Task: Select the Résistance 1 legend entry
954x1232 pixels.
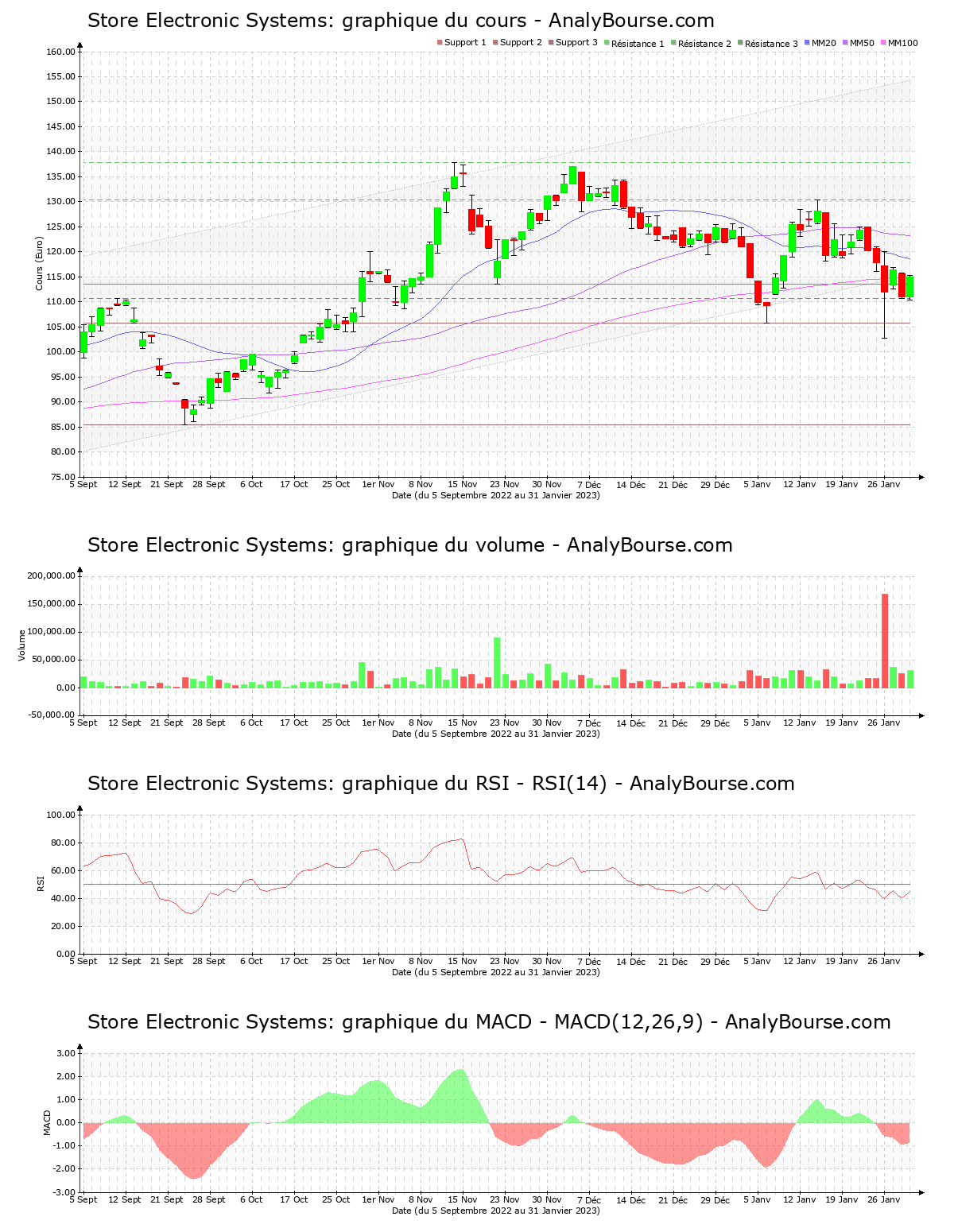Action: coord(634,43)
